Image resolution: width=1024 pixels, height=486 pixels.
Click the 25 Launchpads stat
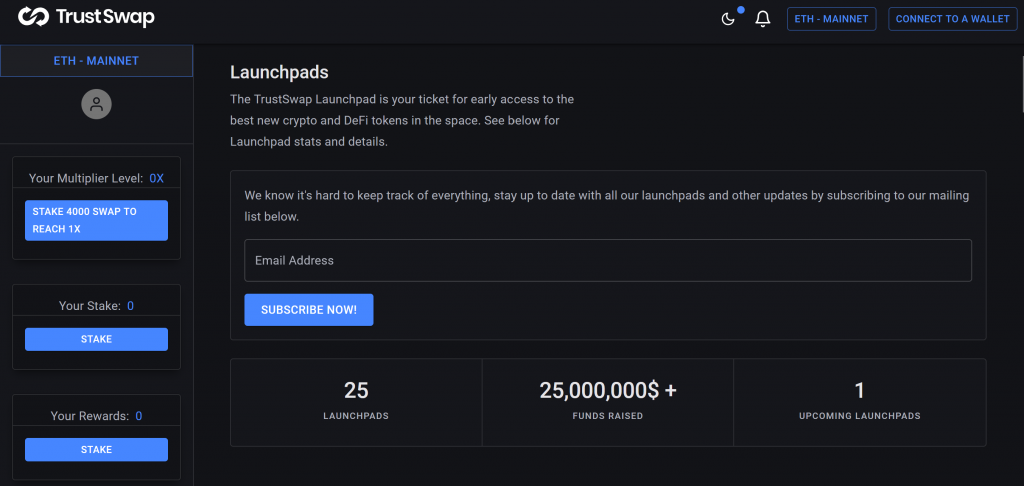(357, 402)
